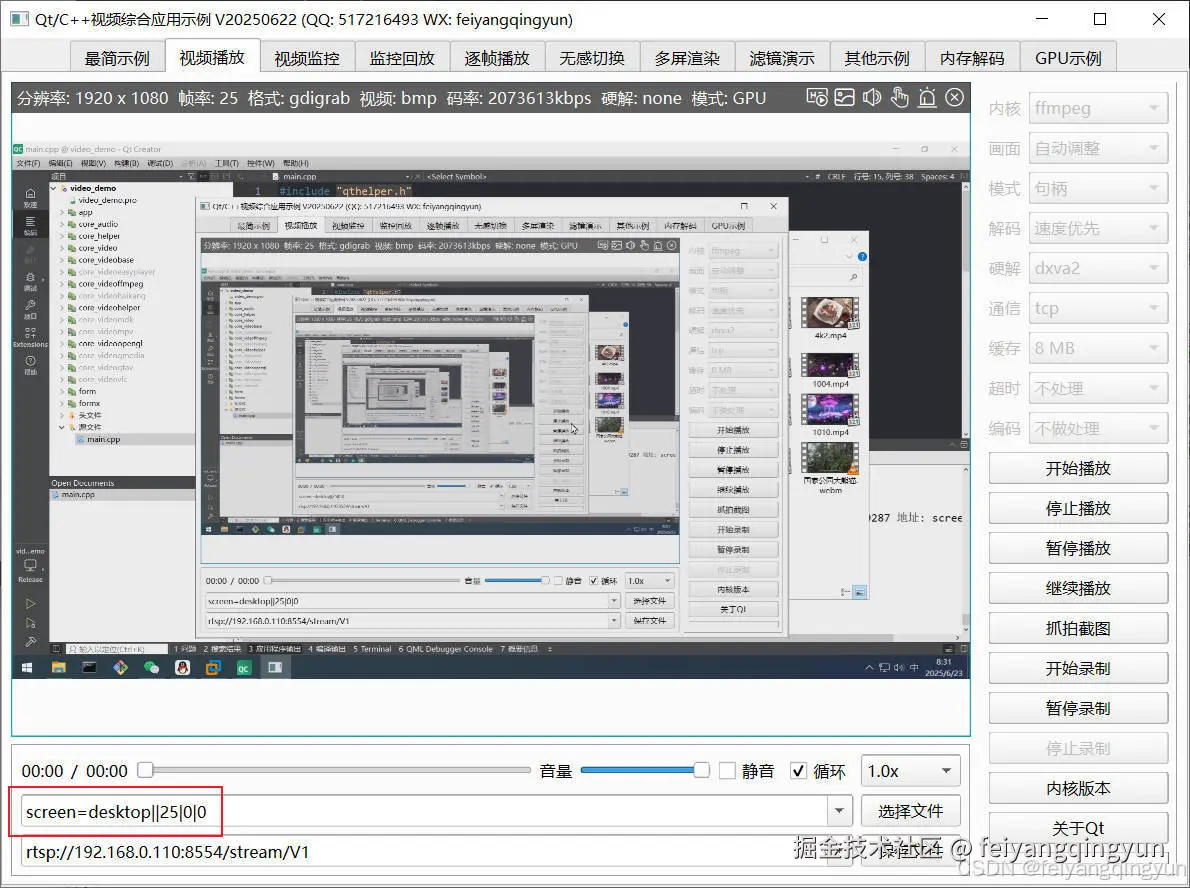Click the 00:00 / 00:00 time label

tap(74, 771)
